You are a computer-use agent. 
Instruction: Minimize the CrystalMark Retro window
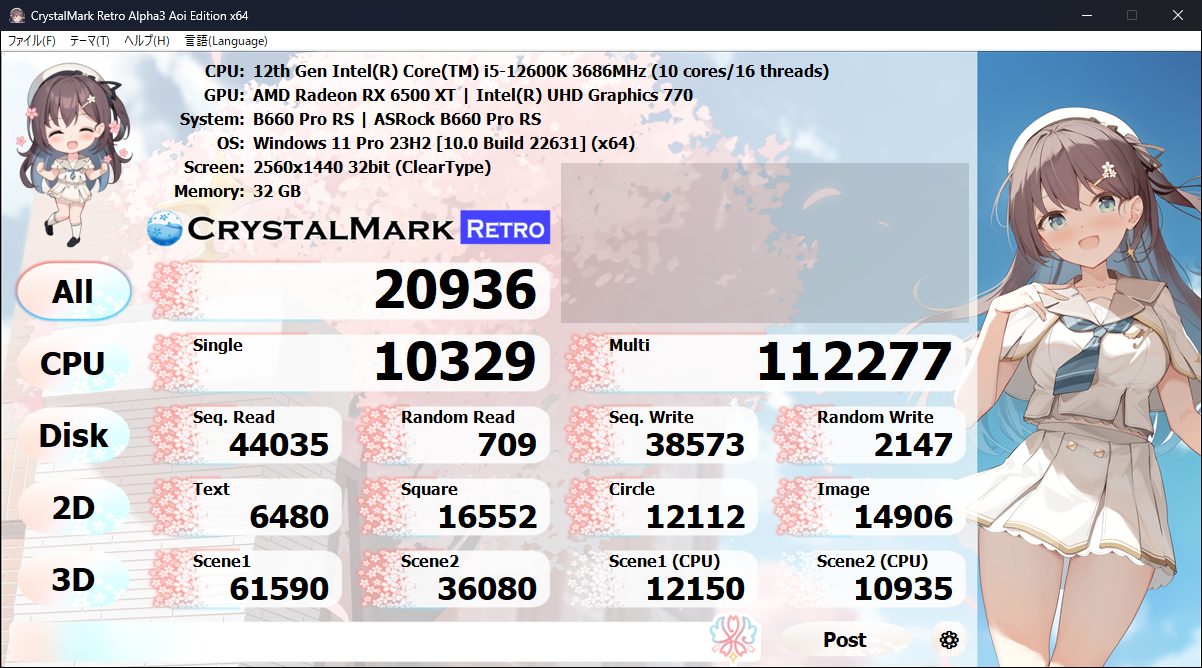click(x=1087, y=15)
